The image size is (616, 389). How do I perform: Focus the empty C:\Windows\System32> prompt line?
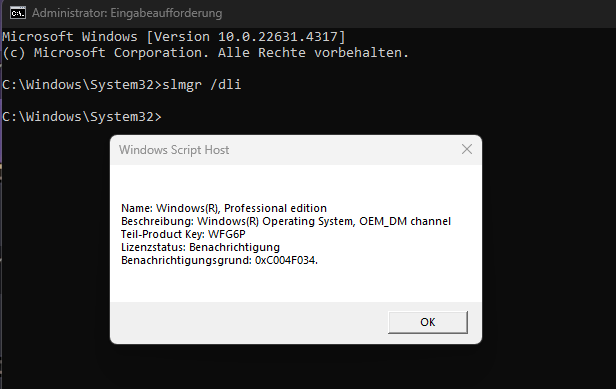point(82,117)
